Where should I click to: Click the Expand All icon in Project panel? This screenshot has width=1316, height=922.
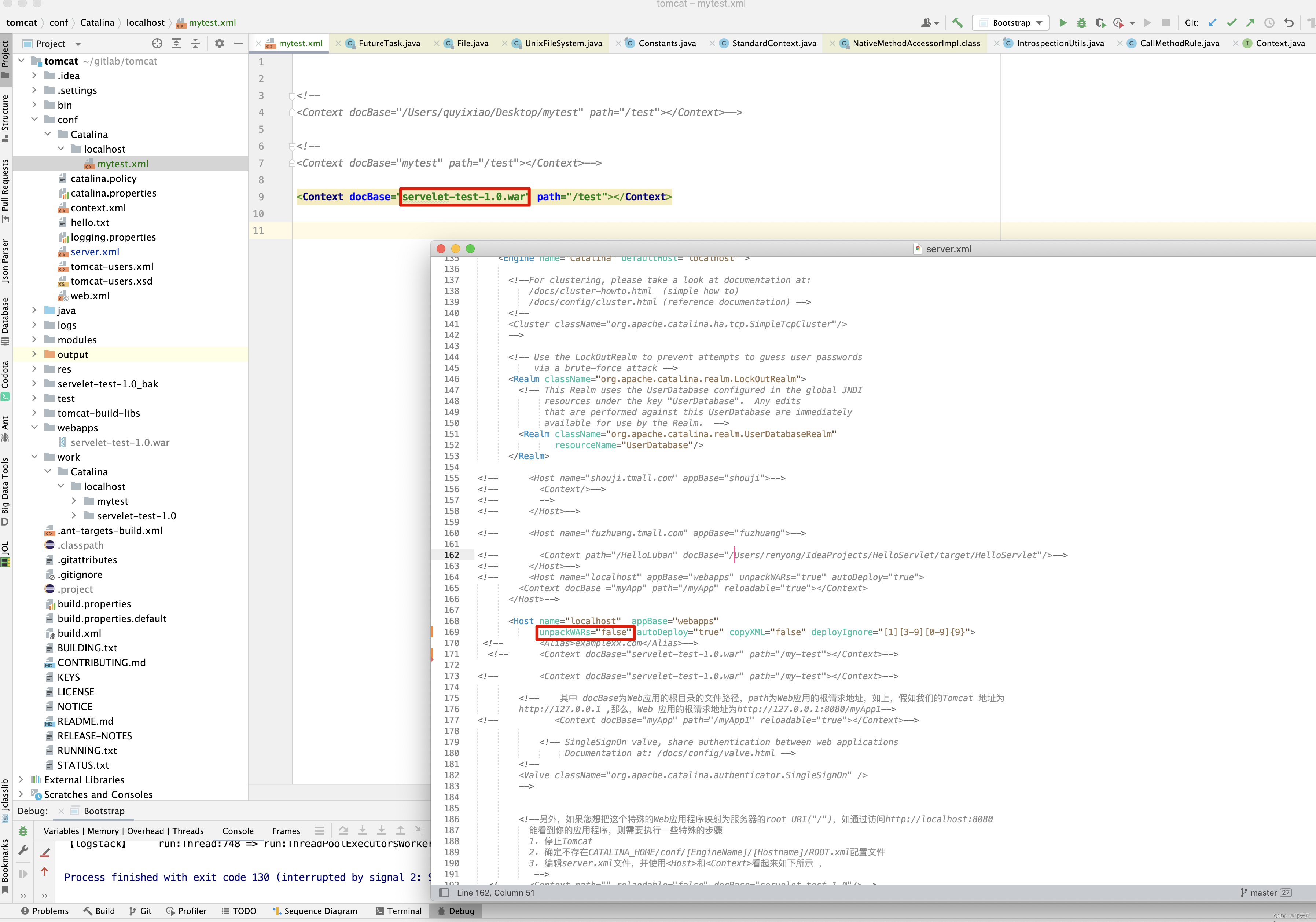(x=176, y=44)
